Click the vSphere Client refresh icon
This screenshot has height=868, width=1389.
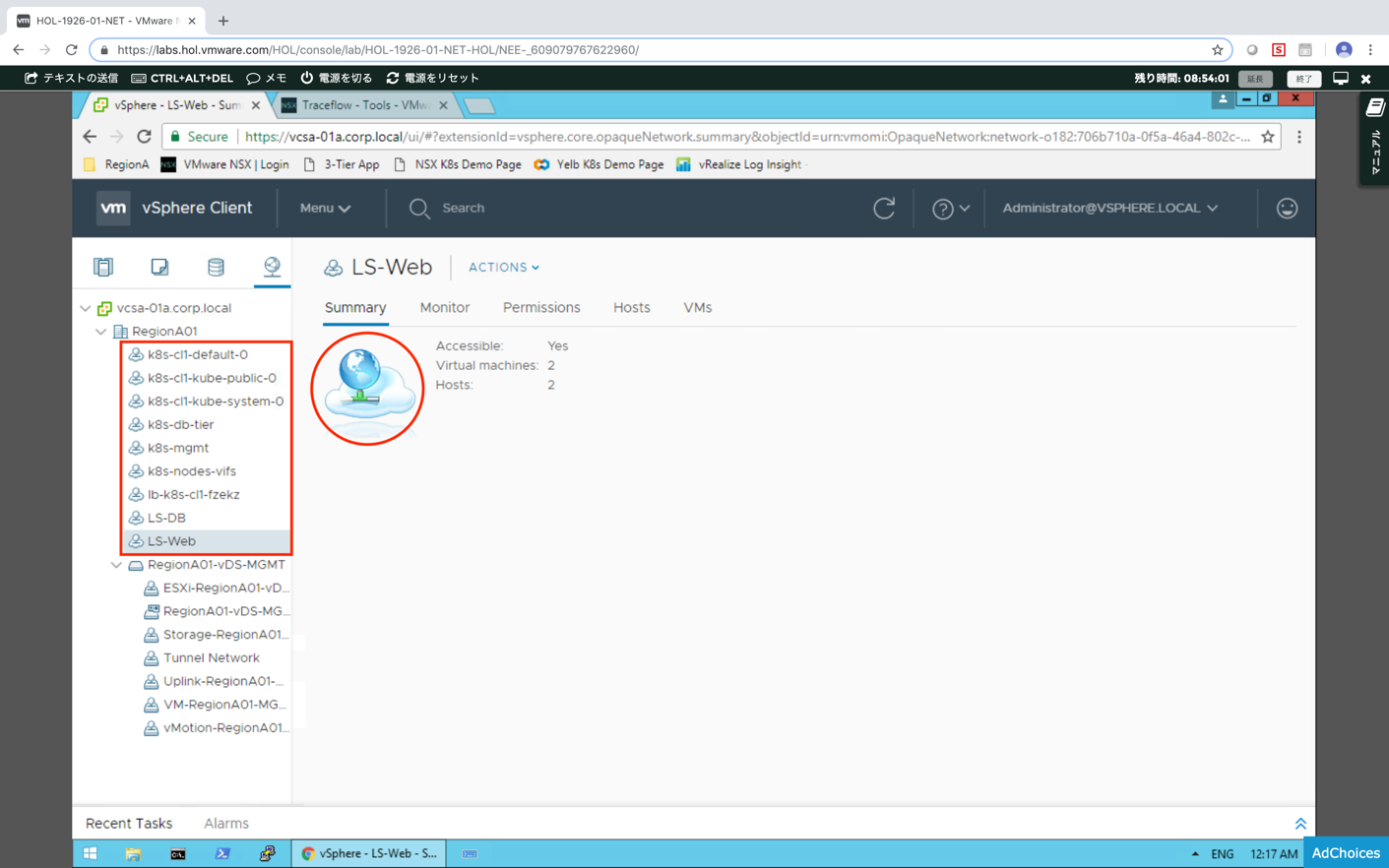(884, 208)
